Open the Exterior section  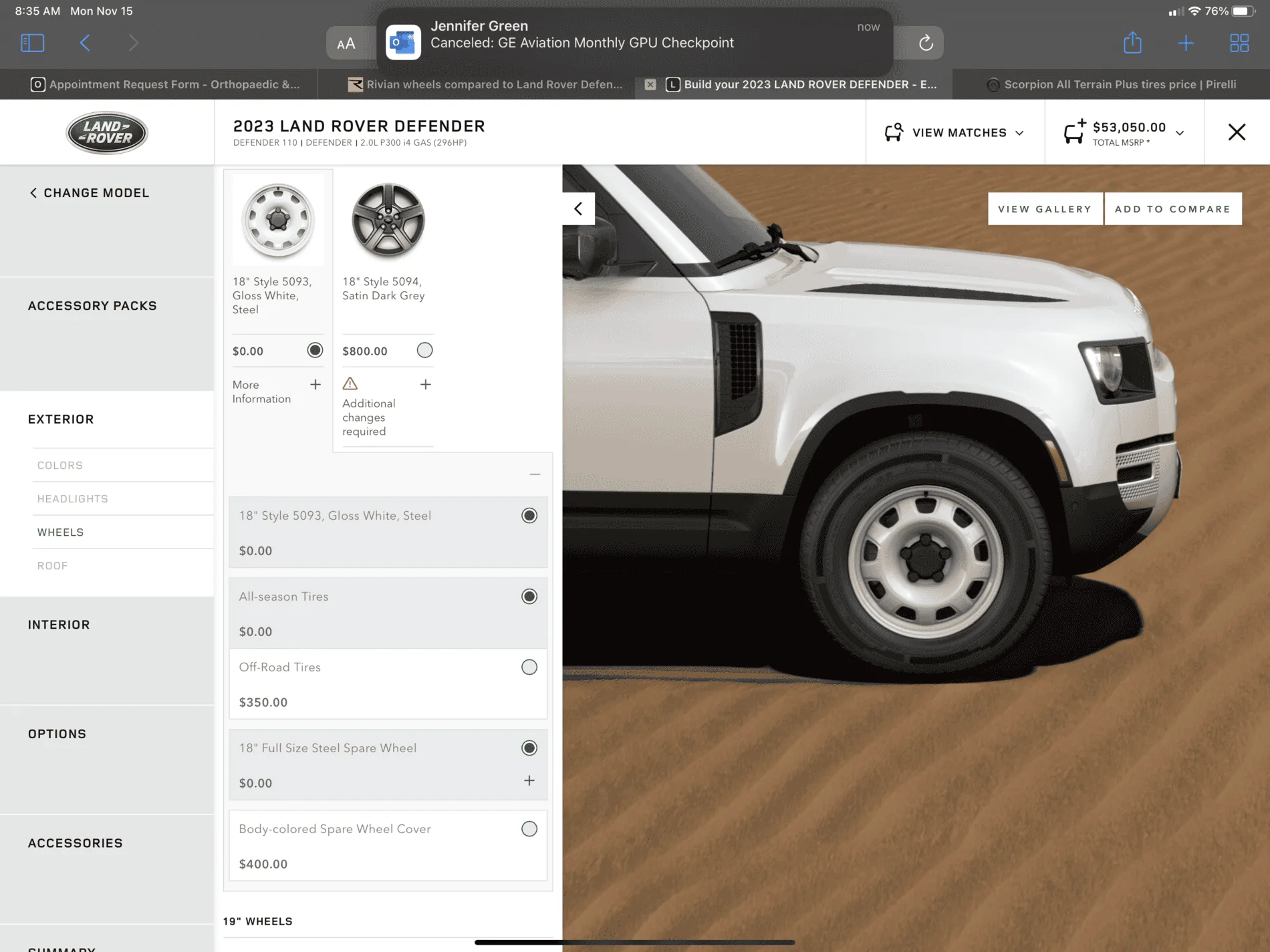pos(61,420)
